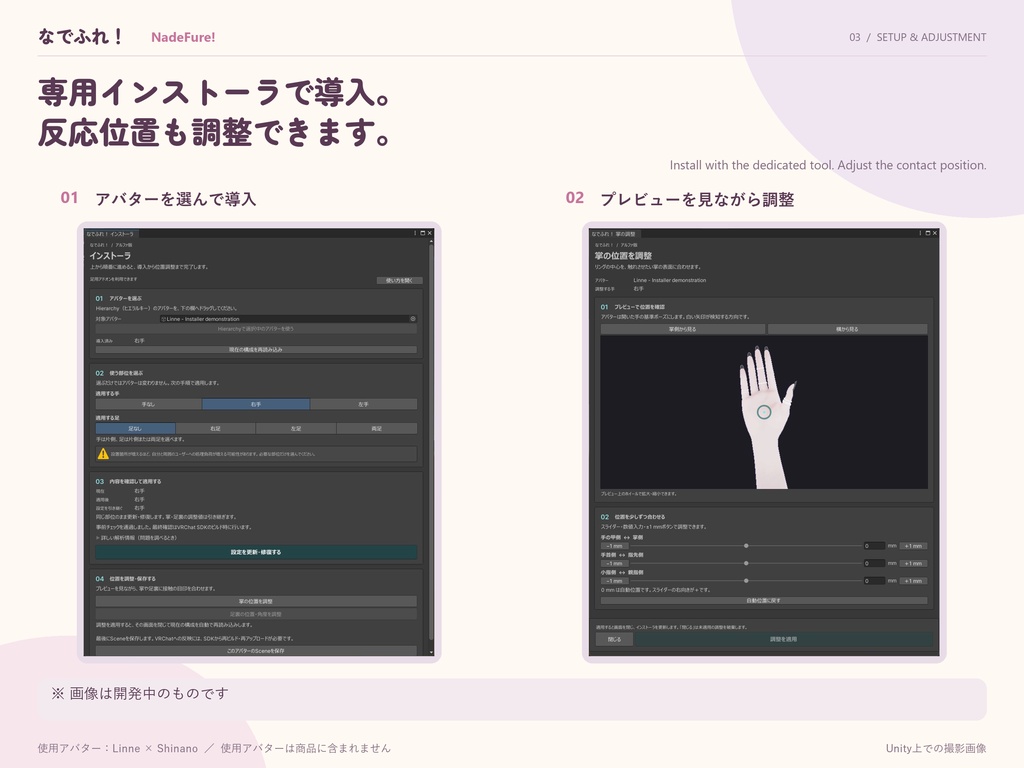Click -1 mm for 小指側↔親指側 slider
1024x768 pixels.
(615, 581)
